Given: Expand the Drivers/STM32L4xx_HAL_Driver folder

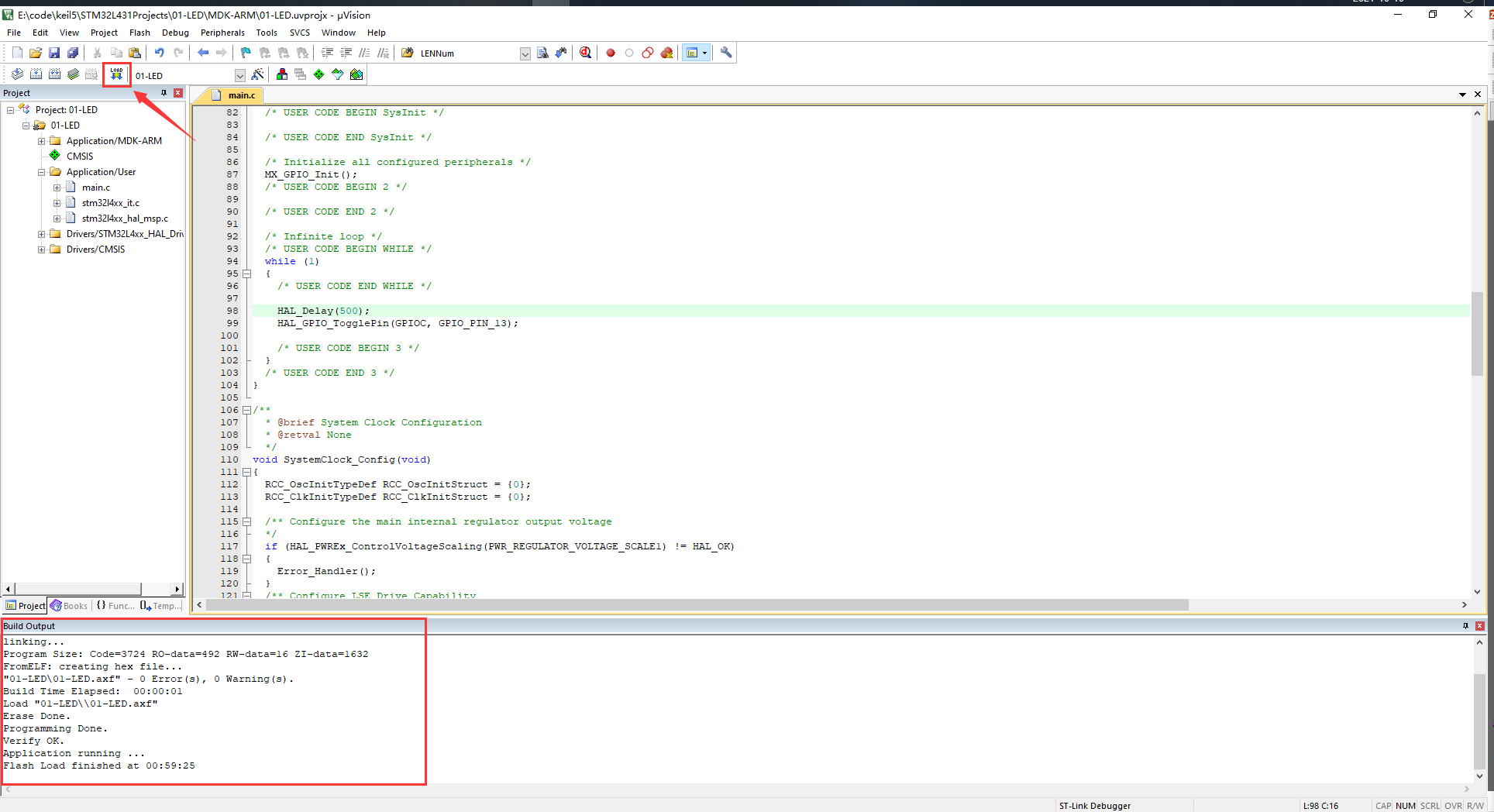Looking at the screenshot, I should point(42,234).
